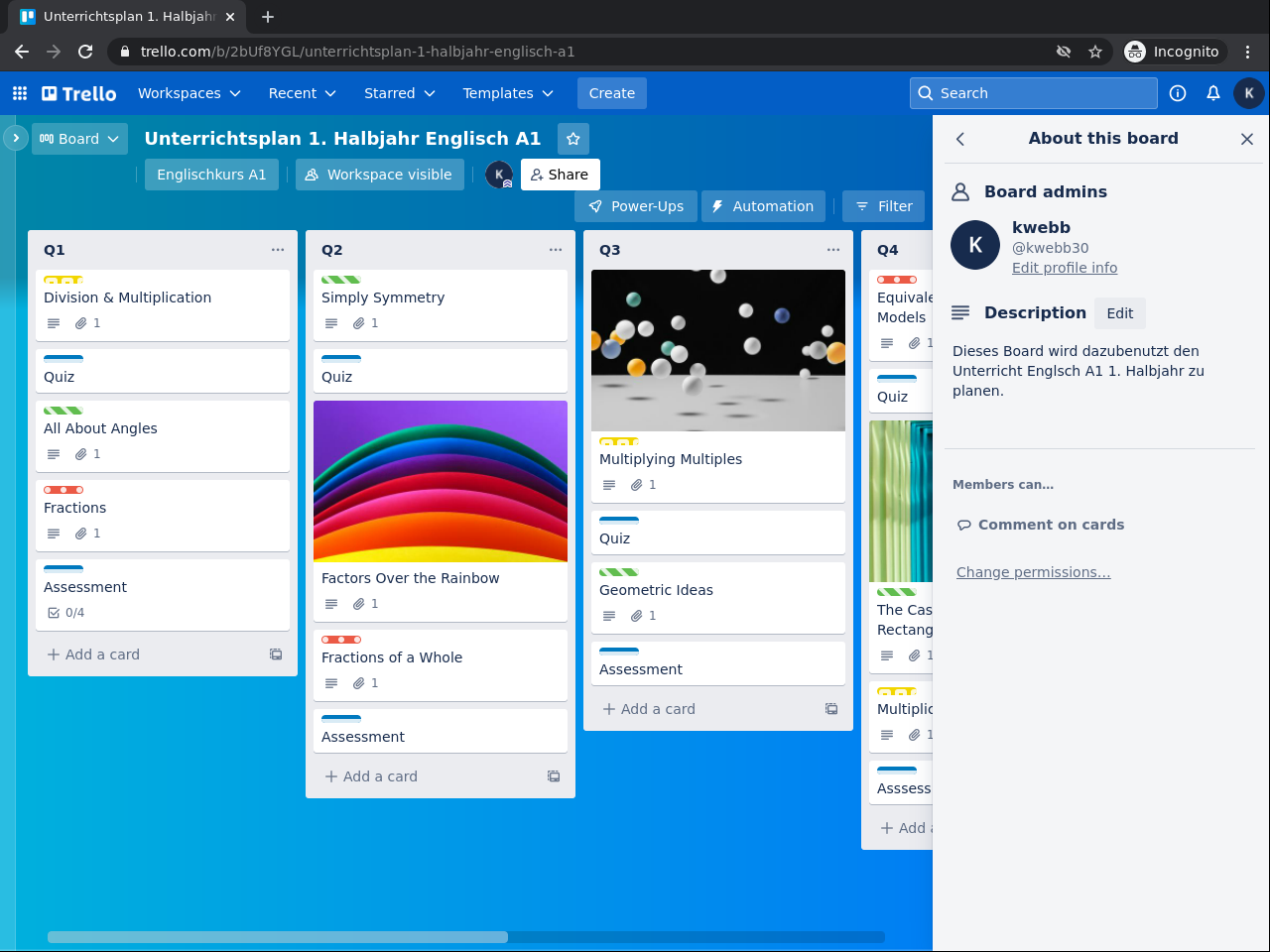Click the Q1 list title

(x=55, y=250)
